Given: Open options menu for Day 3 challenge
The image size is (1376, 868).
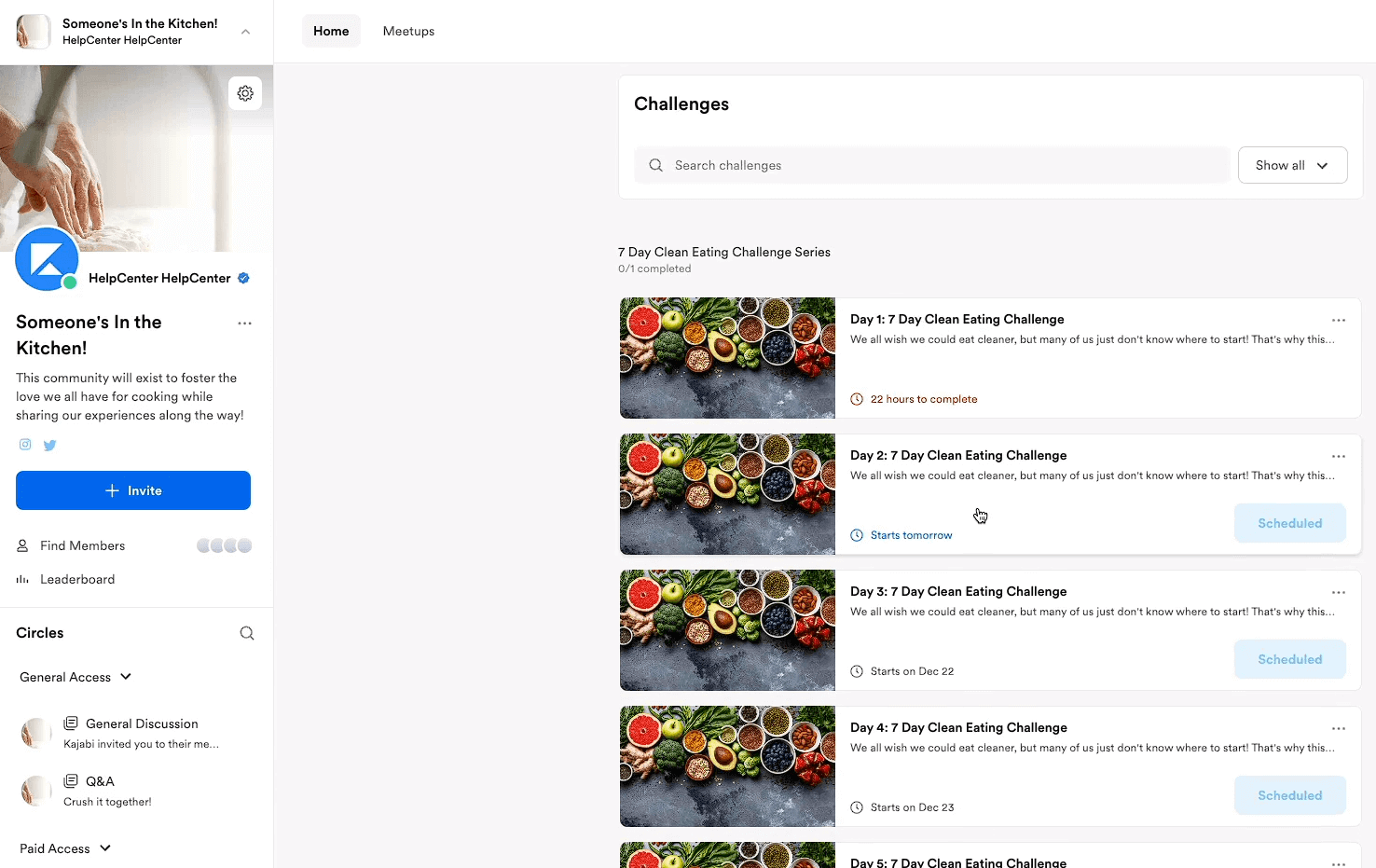Looking at the screenshot, I should (x=1339, y=592).
